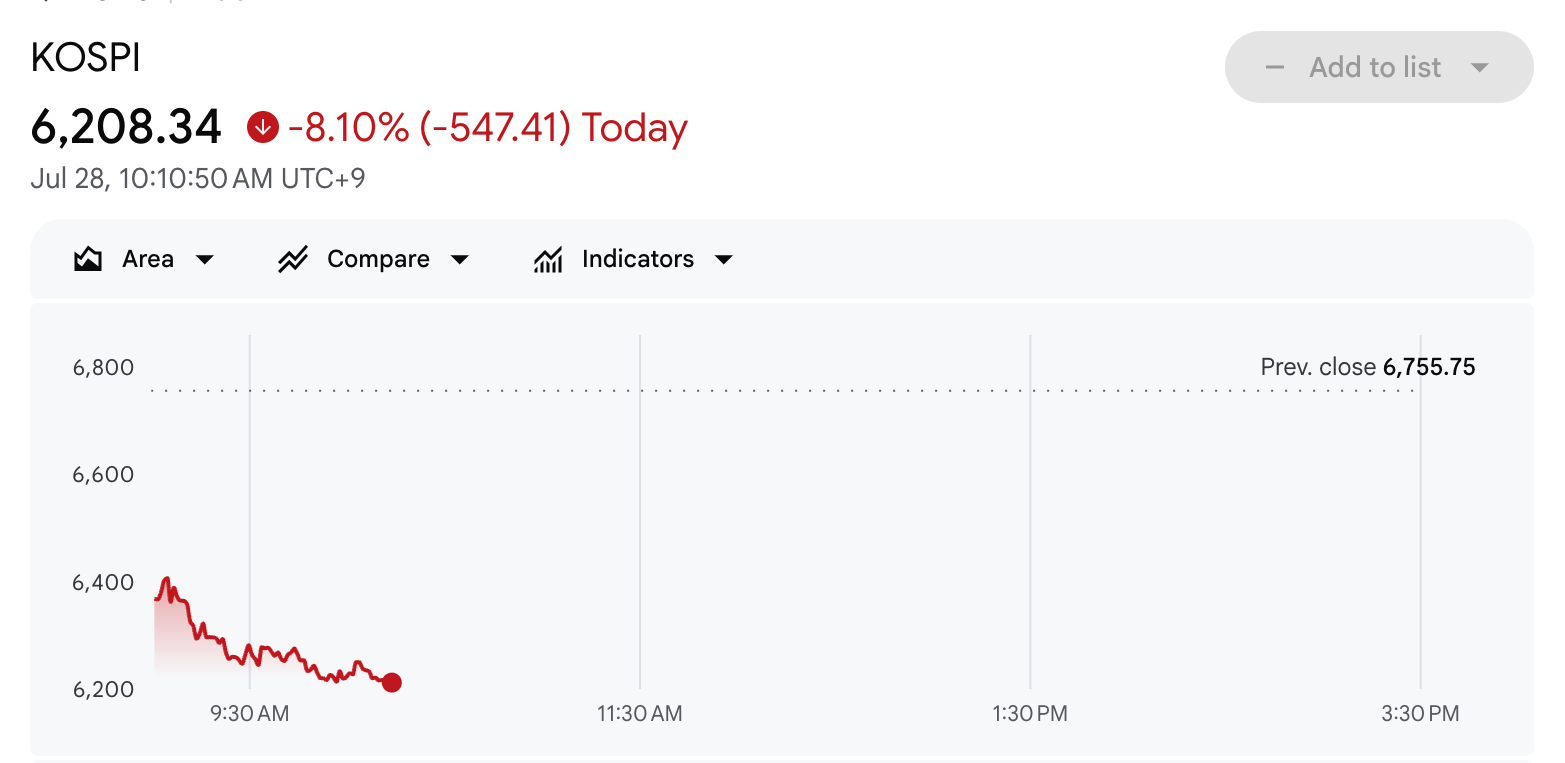The height and width of the screenshot is (763, 1565).
Task: Expand the Compare dropdown arrow
Action: pos(460,260)
